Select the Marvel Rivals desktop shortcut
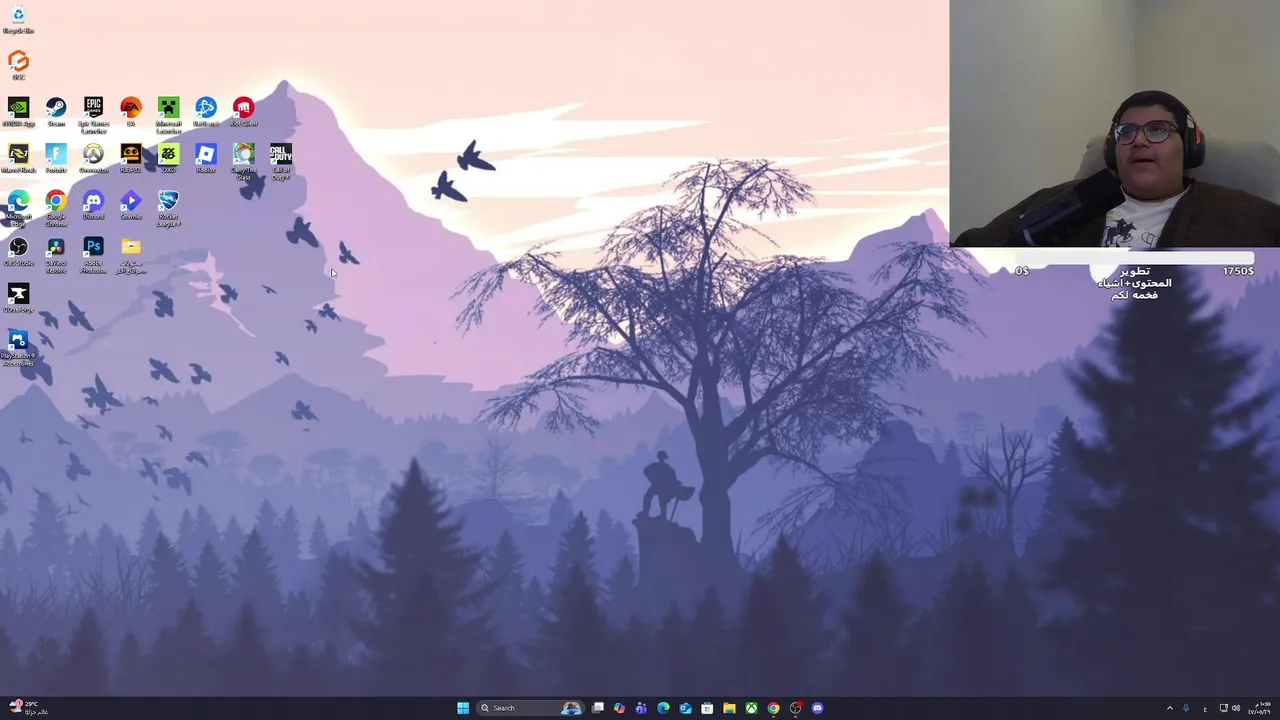 coord(18,158)
